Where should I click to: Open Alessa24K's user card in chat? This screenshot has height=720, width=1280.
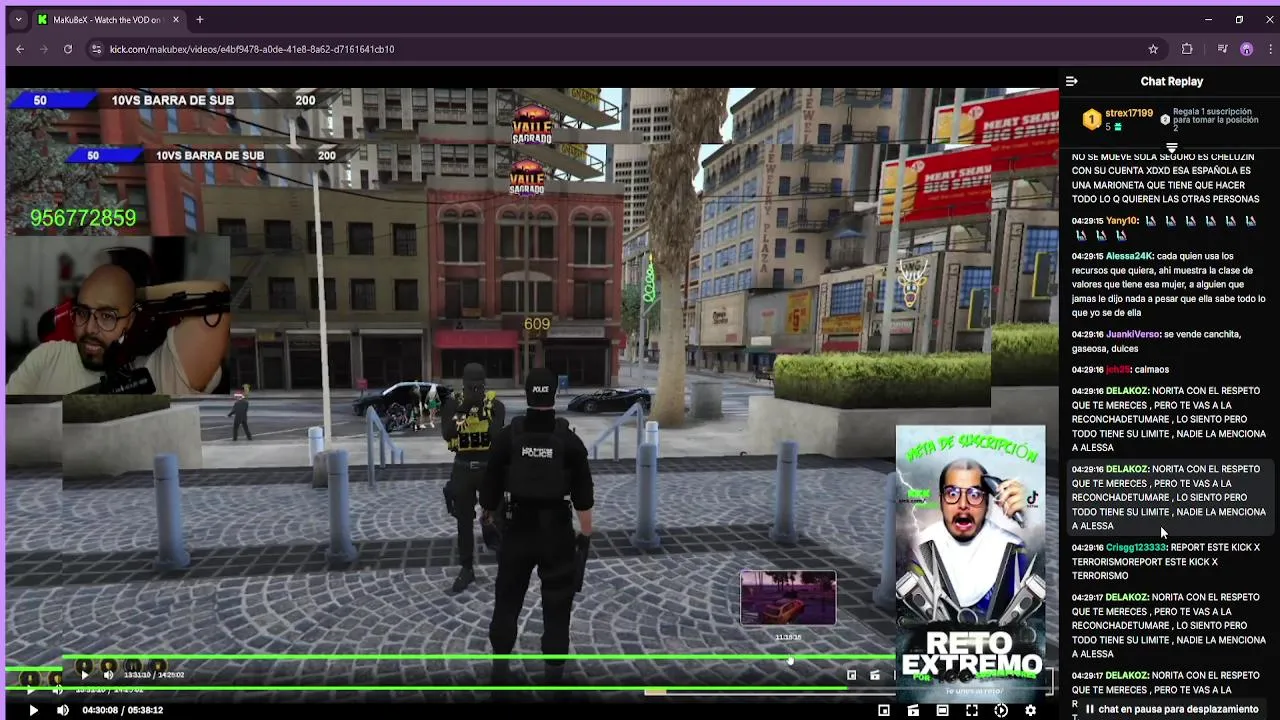[1129, 256]
